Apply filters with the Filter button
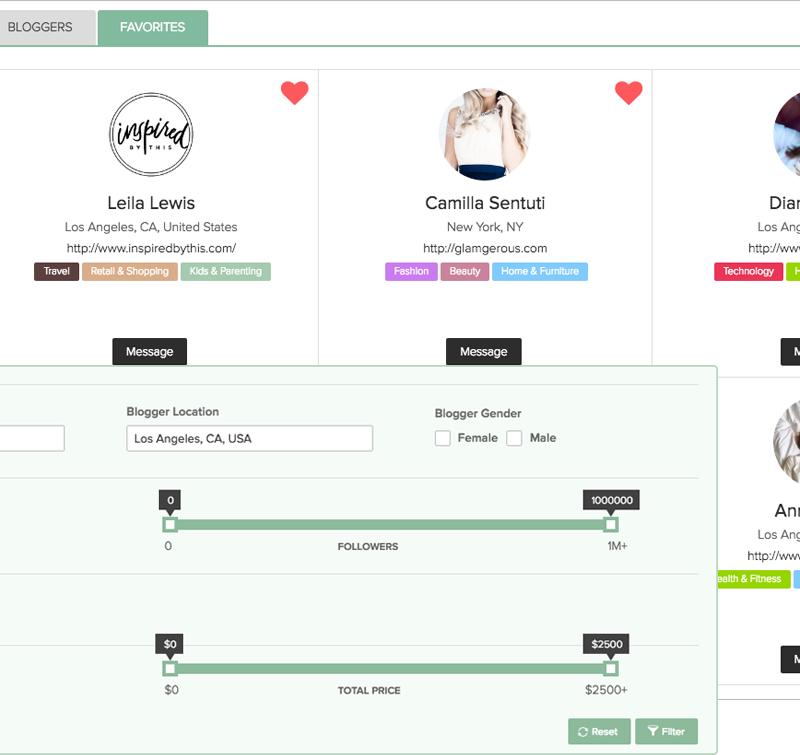The width and height of the screenshot is (800, 755). click(666, 732)
